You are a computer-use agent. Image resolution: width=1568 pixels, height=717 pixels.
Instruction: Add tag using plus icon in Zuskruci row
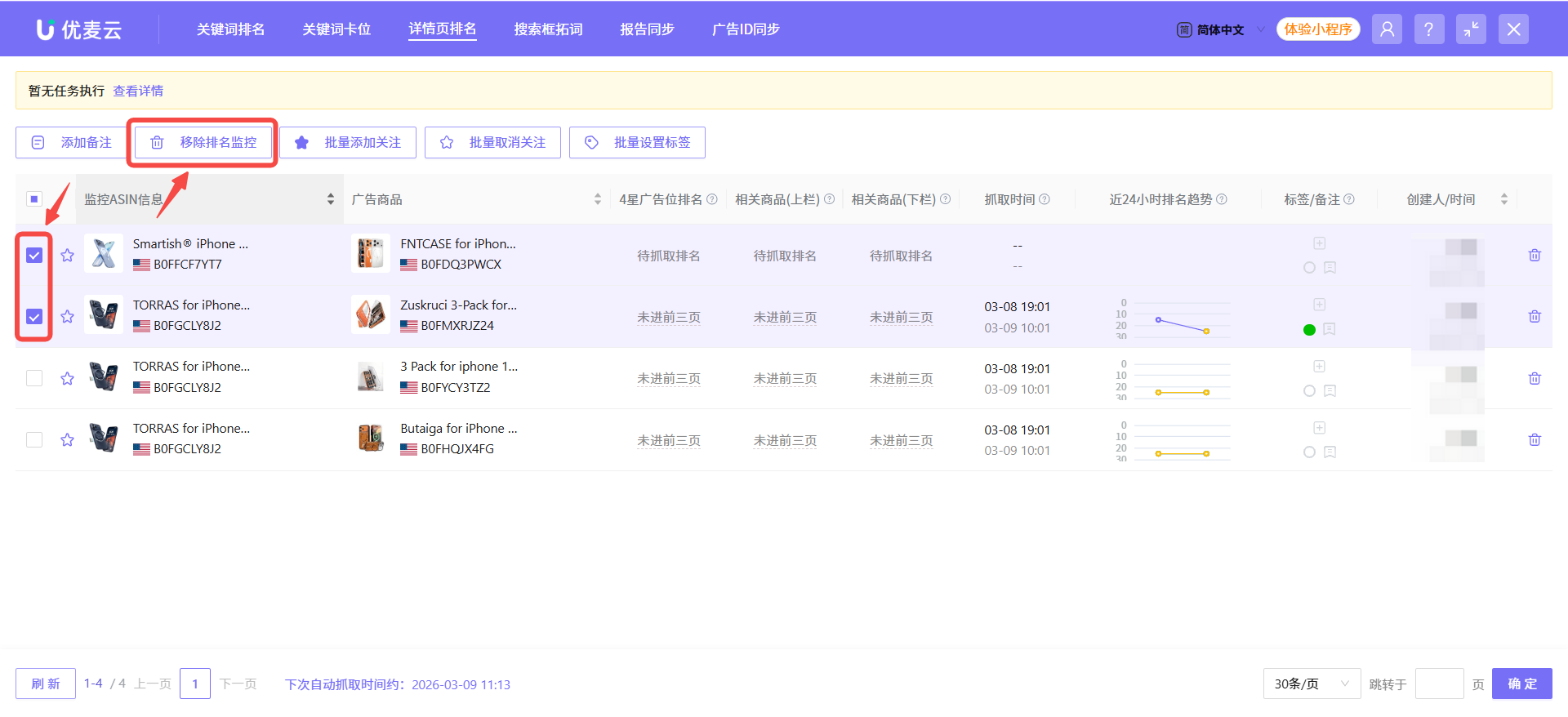point(1319,305)
